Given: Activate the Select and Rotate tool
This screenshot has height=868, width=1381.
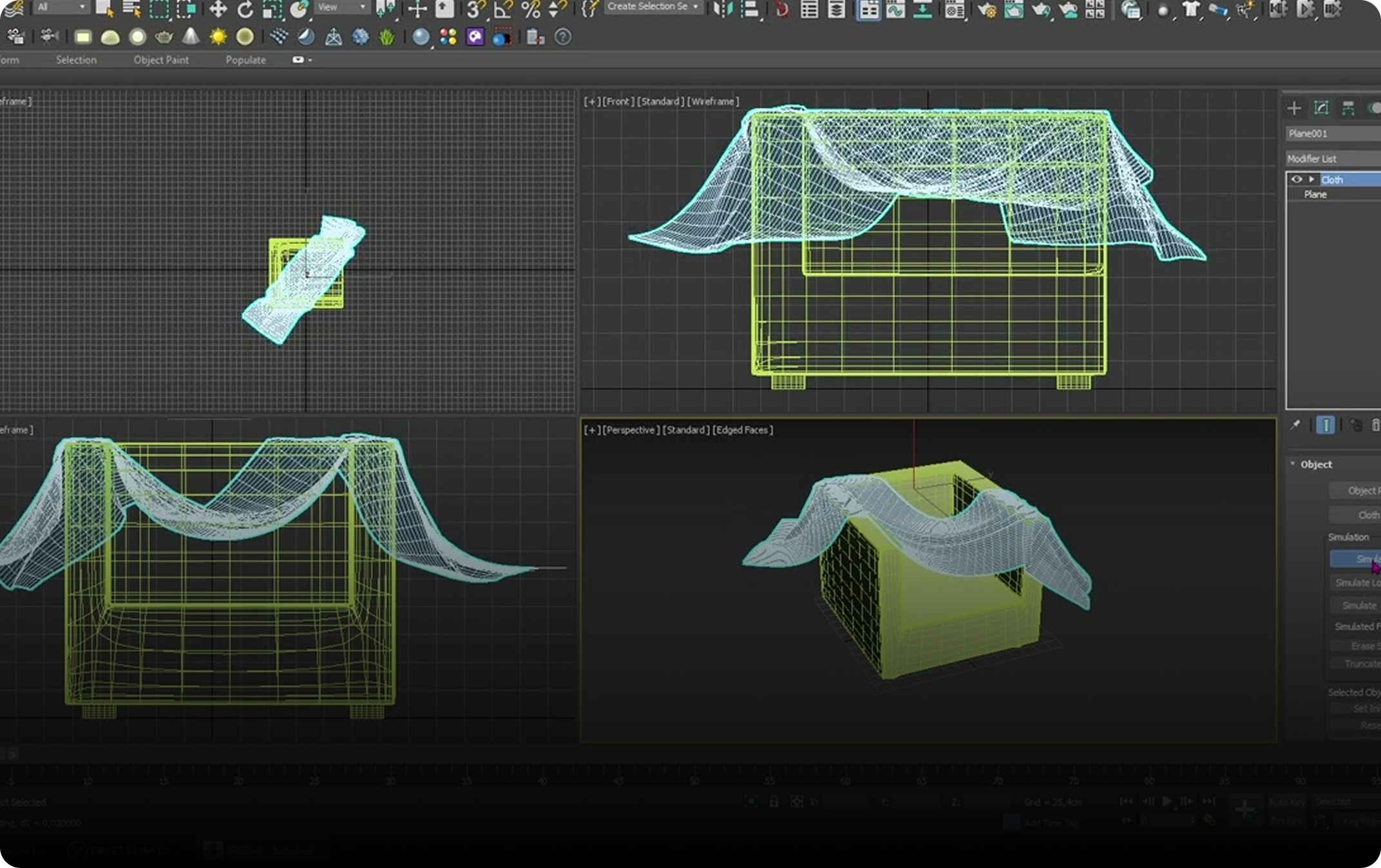Looking at the screenshot, I should click(245, 9).
